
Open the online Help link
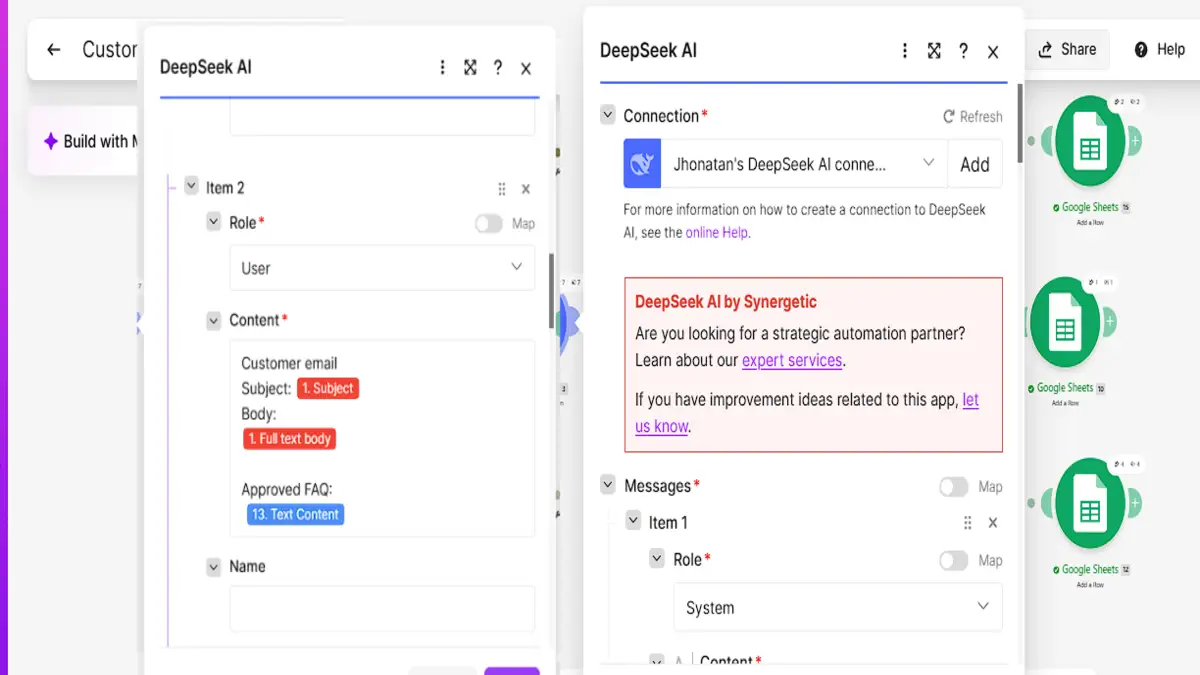(717, 232)
